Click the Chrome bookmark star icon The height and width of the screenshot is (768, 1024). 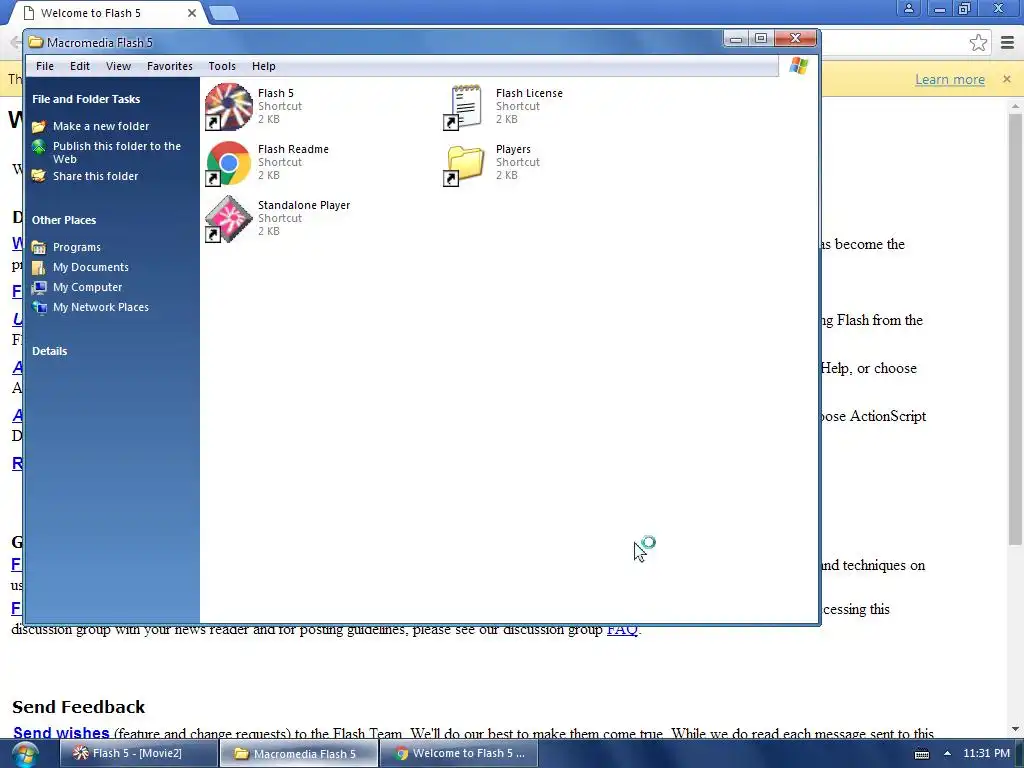click(978, 43)
